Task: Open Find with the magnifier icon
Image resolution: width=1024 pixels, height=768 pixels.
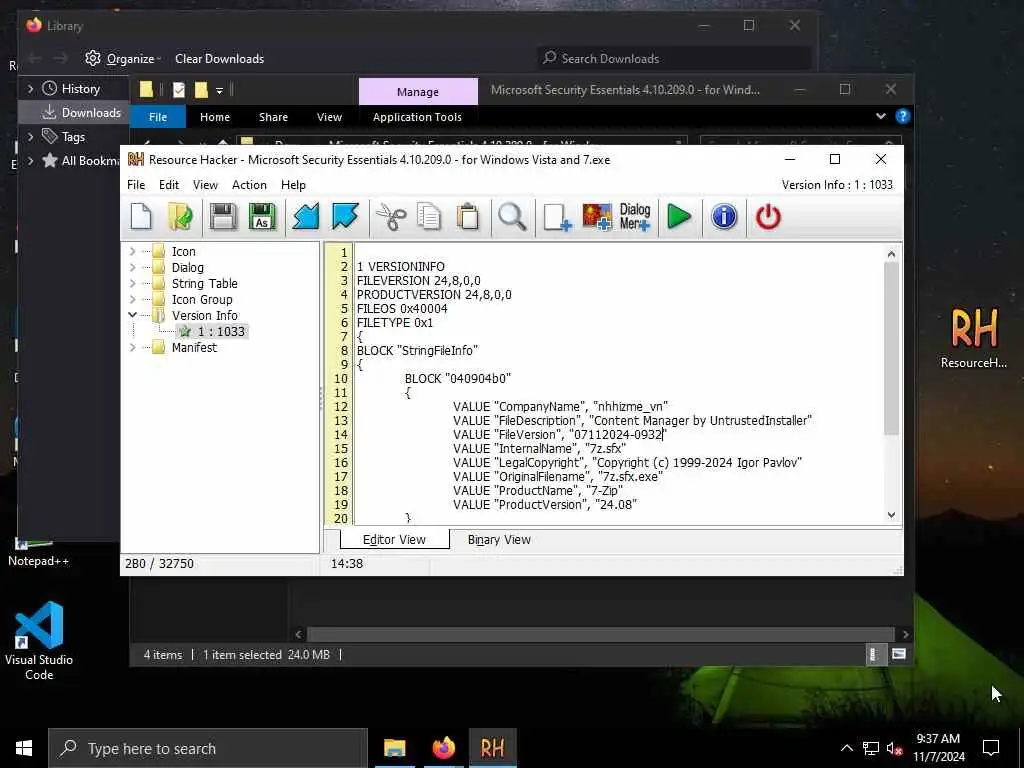Action: [x=512, y=217]
